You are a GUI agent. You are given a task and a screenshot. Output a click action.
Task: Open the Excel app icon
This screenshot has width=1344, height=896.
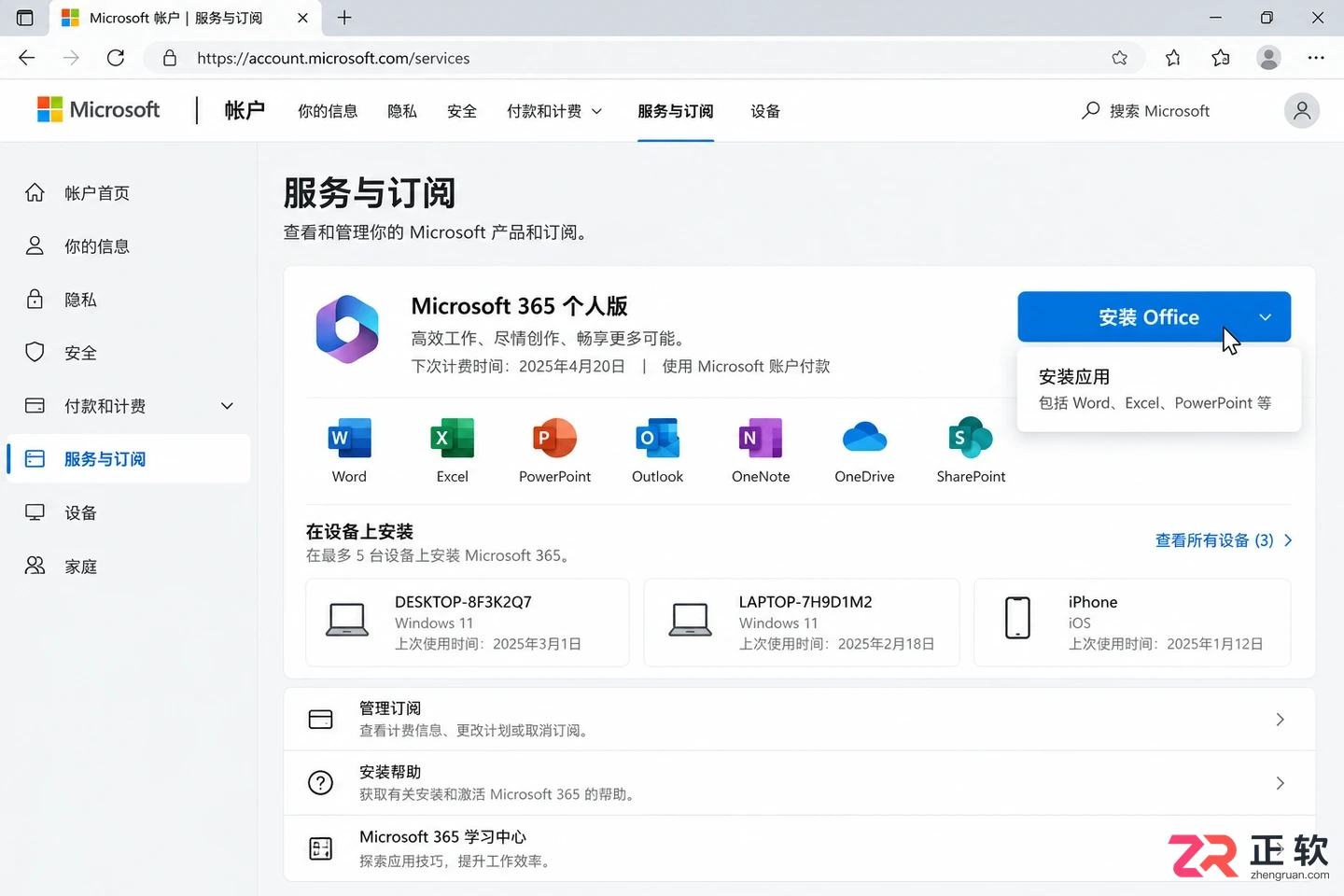click(453, 438)
